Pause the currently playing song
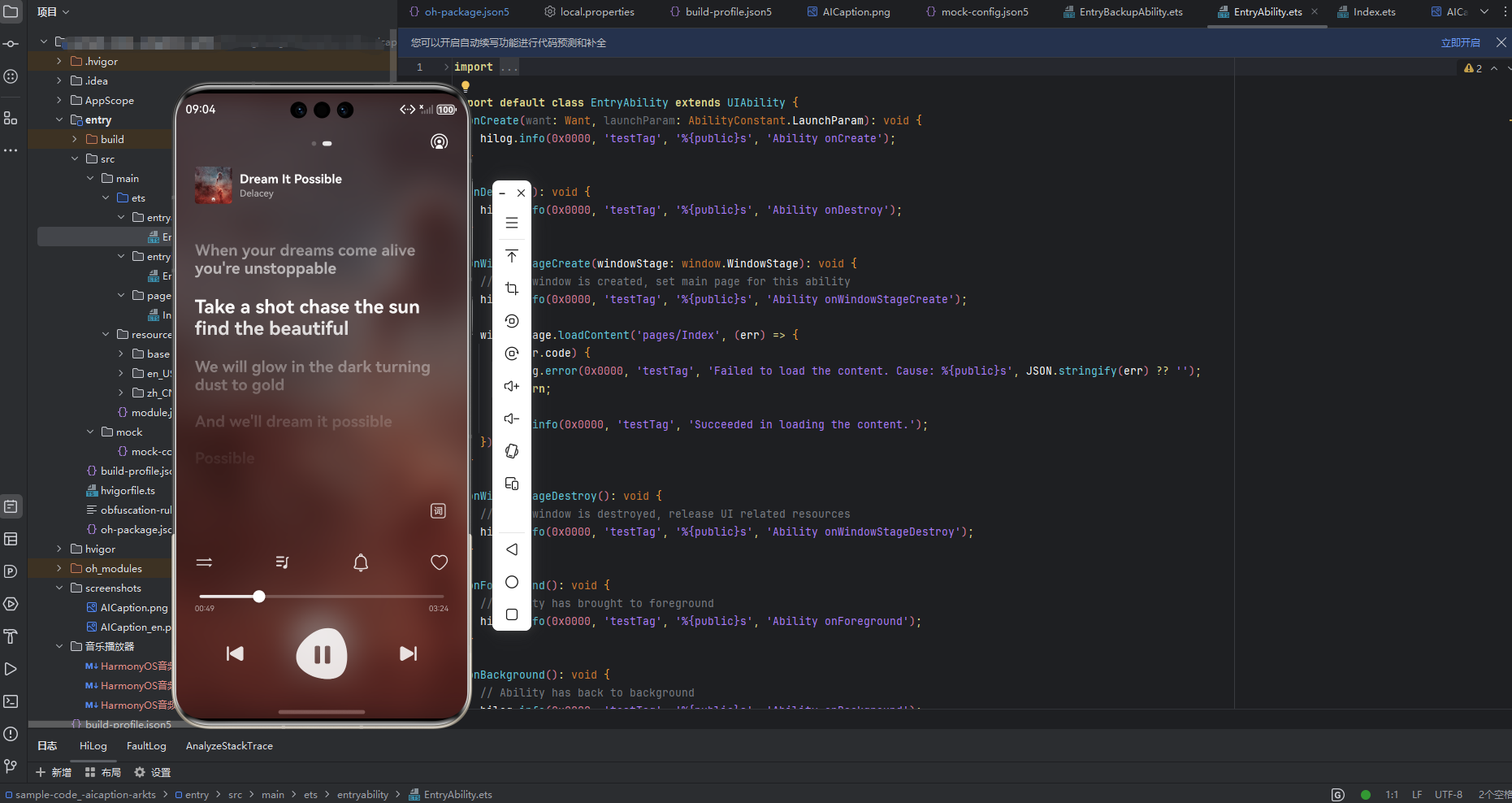The image size is (1512, 803). click(x=322, y=653)
